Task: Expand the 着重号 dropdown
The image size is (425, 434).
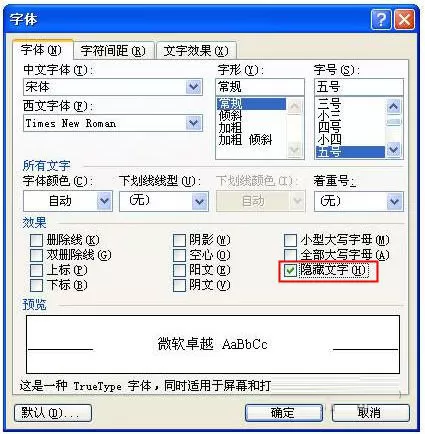Action: click(394, 201)
